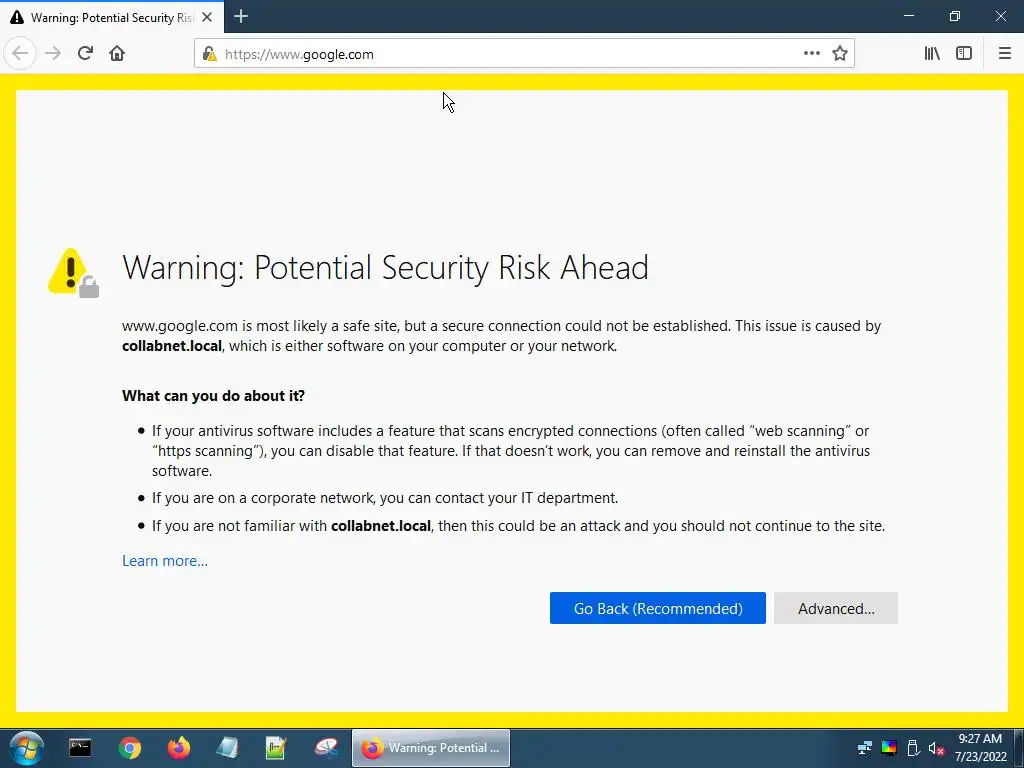Image resolution: width=1024 pixels, height=768 pixels.
Task: Bookmark this page with the star icon
Action: [x=840, y=54]
